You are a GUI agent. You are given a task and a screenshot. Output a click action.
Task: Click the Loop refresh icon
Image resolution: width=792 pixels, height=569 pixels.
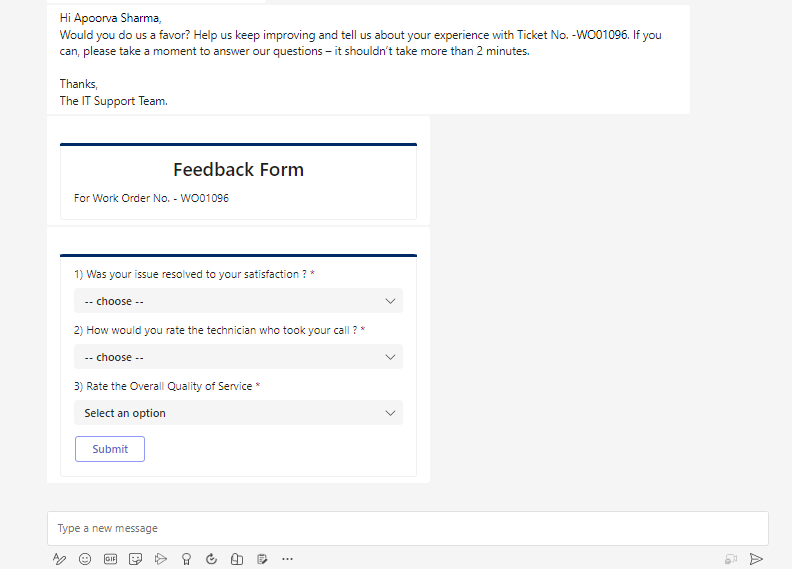211,559
